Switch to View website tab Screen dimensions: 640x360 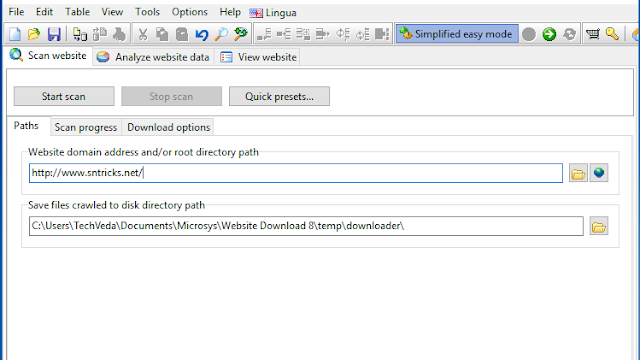click(258, 57)
